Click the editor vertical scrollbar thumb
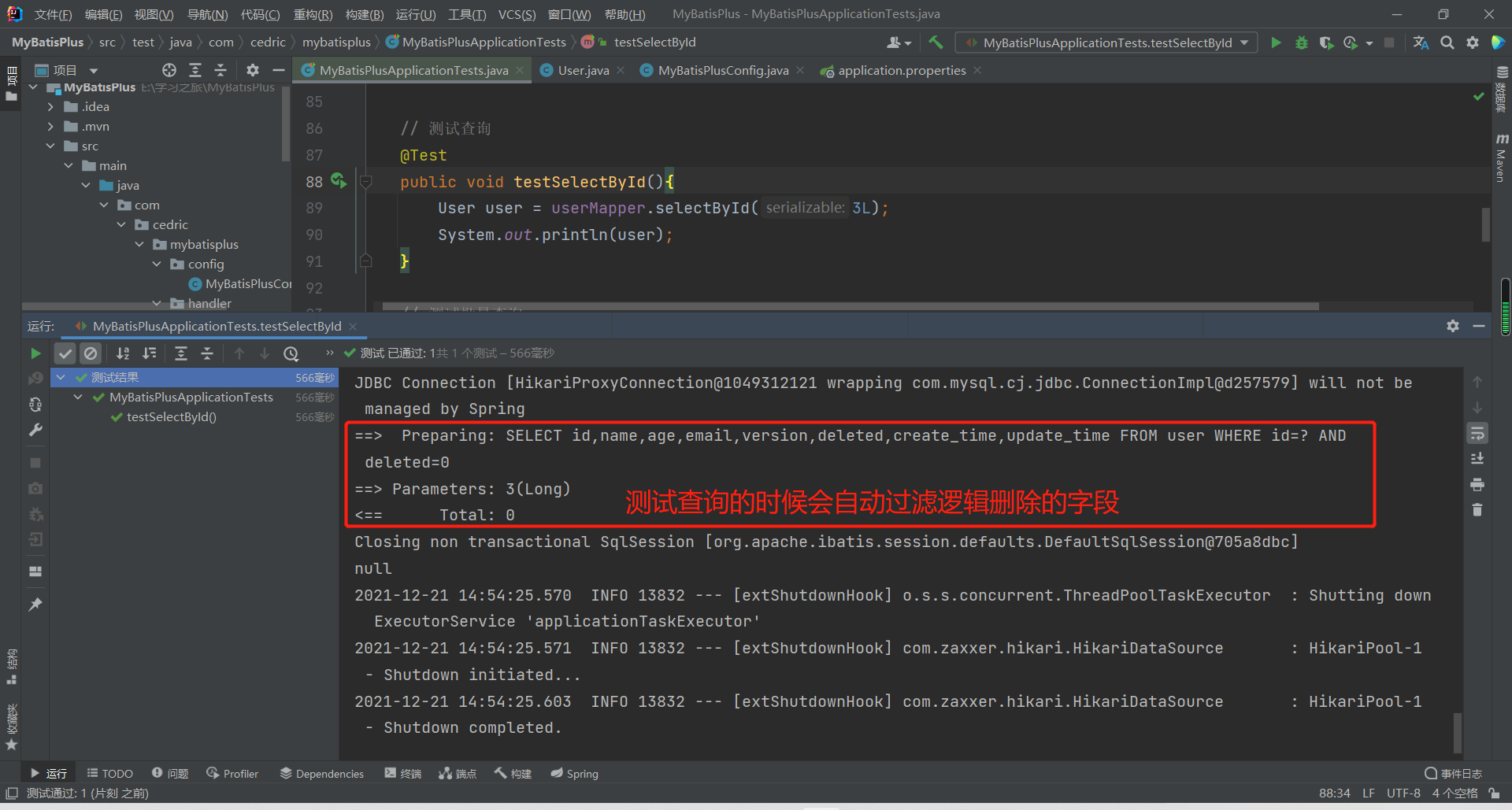Image resolution: width=1512 pixels, height=810 pixels. coord(1486,224)
